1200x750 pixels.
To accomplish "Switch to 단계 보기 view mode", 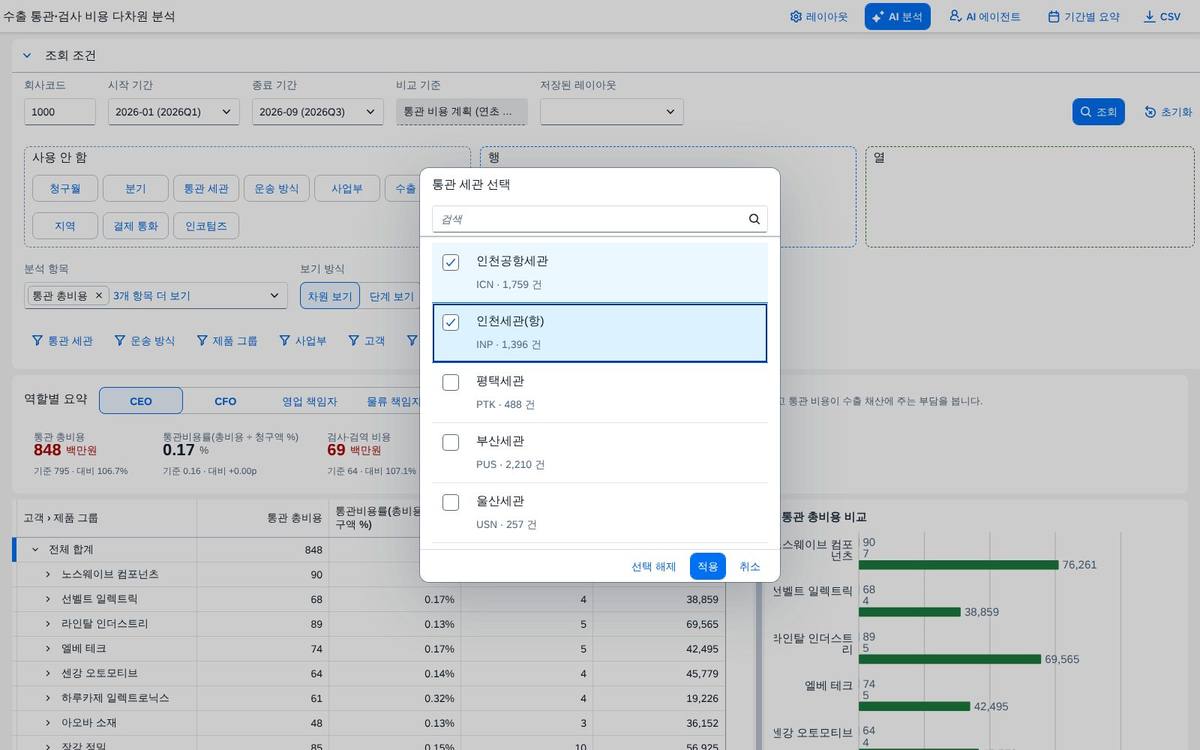I will (391, 296).
